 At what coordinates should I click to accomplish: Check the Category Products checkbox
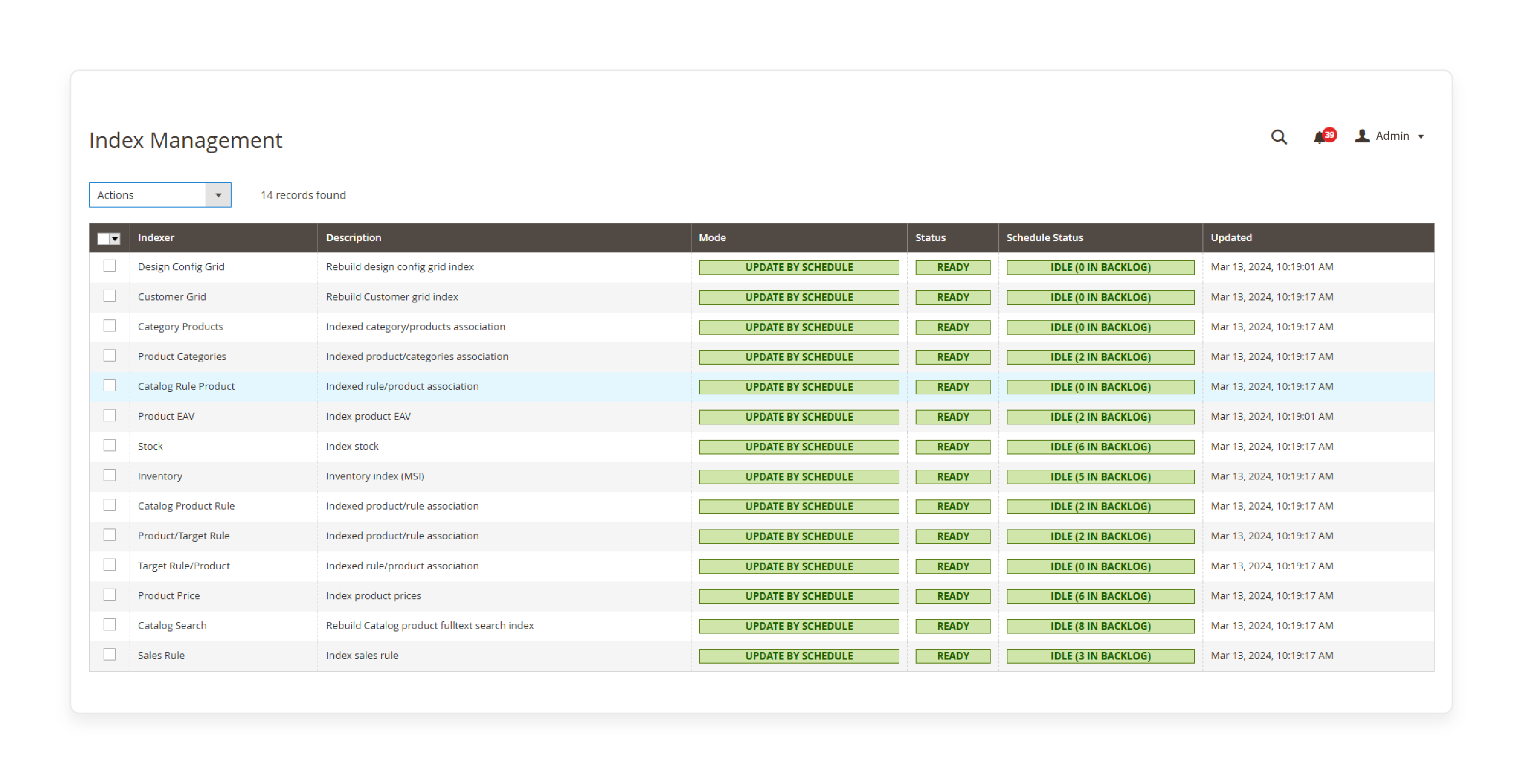110,325
